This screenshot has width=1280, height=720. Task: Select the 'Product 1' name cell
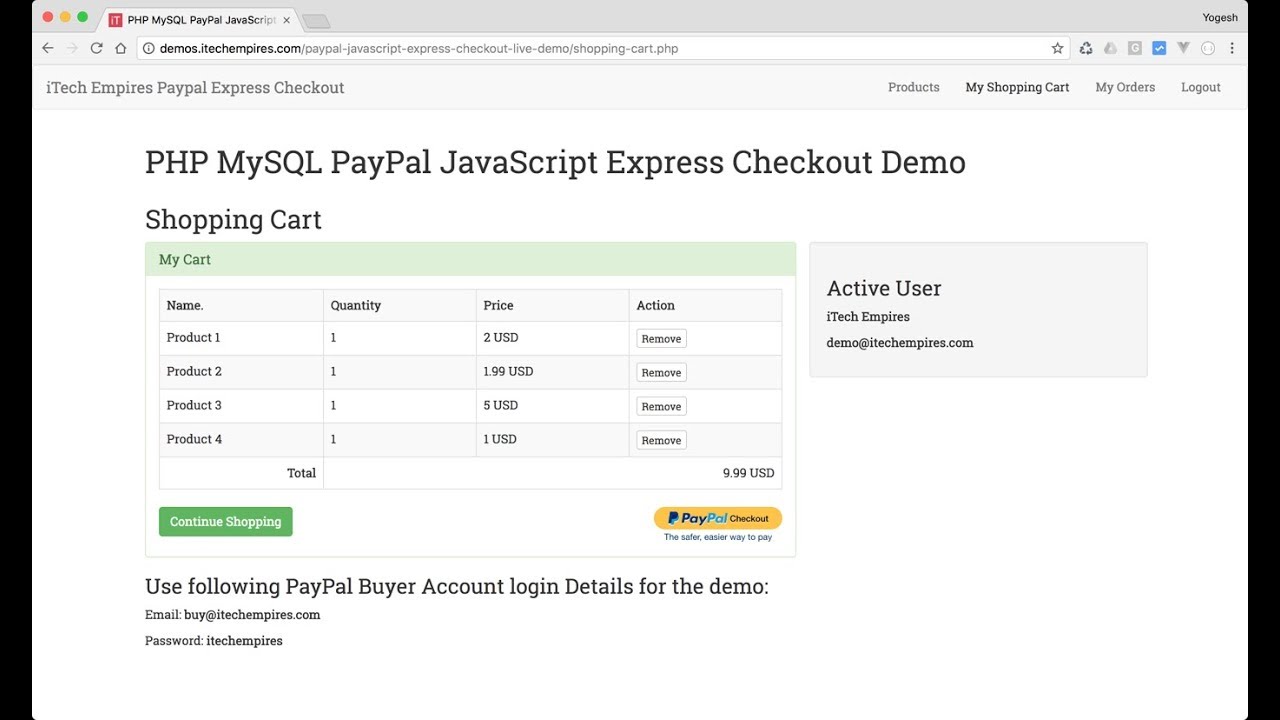pyautogui.click(x=241, y=338)
